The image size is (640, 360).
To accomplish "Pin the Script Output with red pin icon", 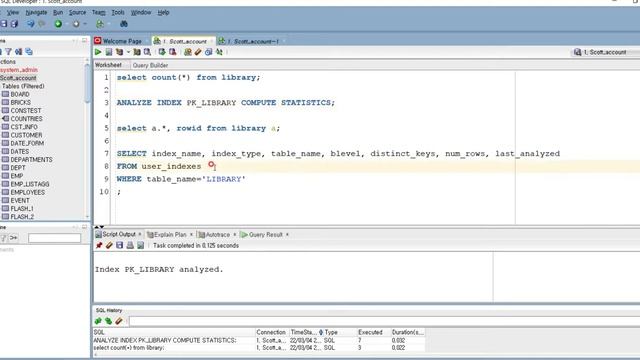I will click(99, 245).
